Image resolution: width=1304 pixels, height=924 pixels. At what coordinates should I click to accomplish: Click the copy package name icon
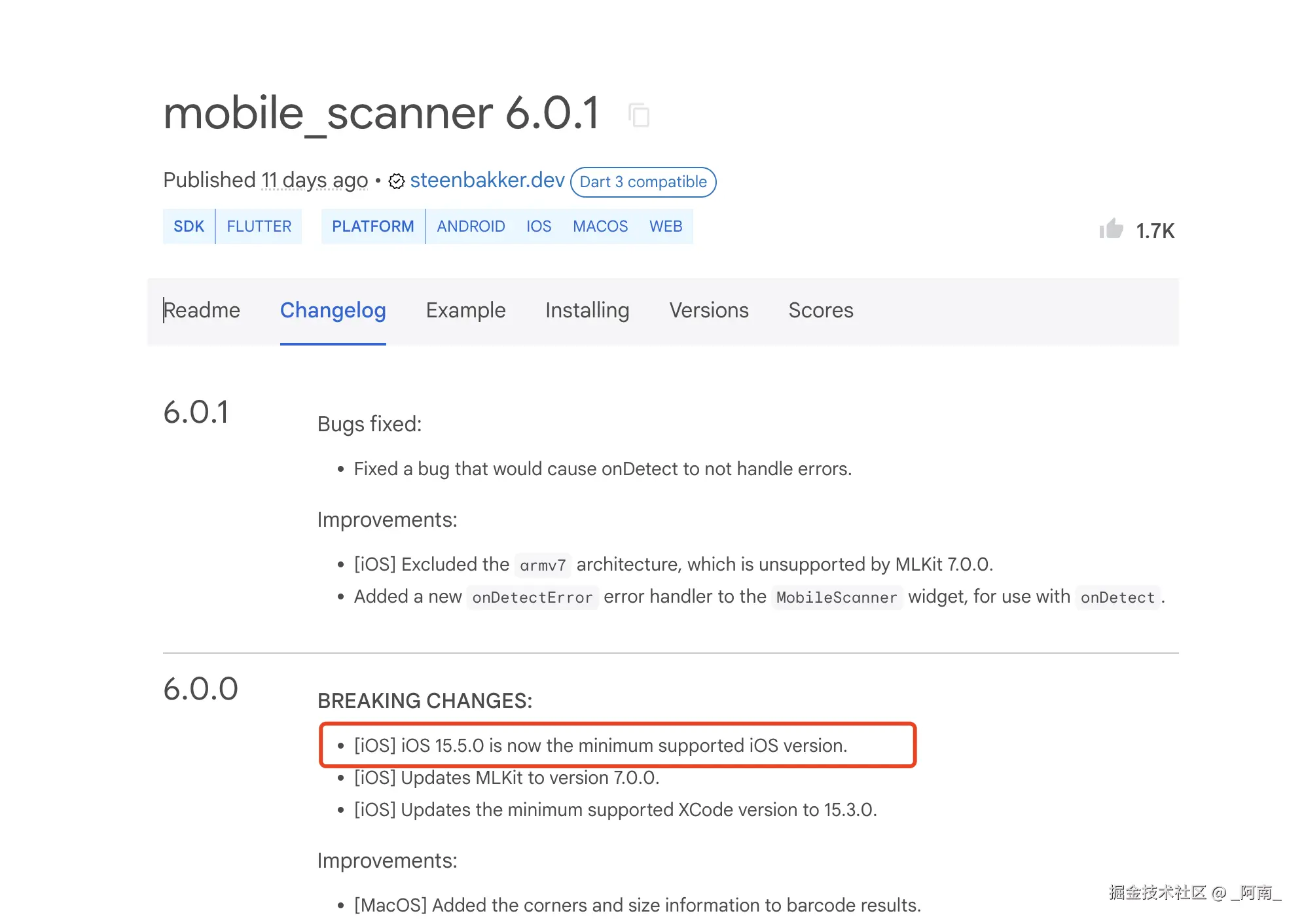(639, 116)
